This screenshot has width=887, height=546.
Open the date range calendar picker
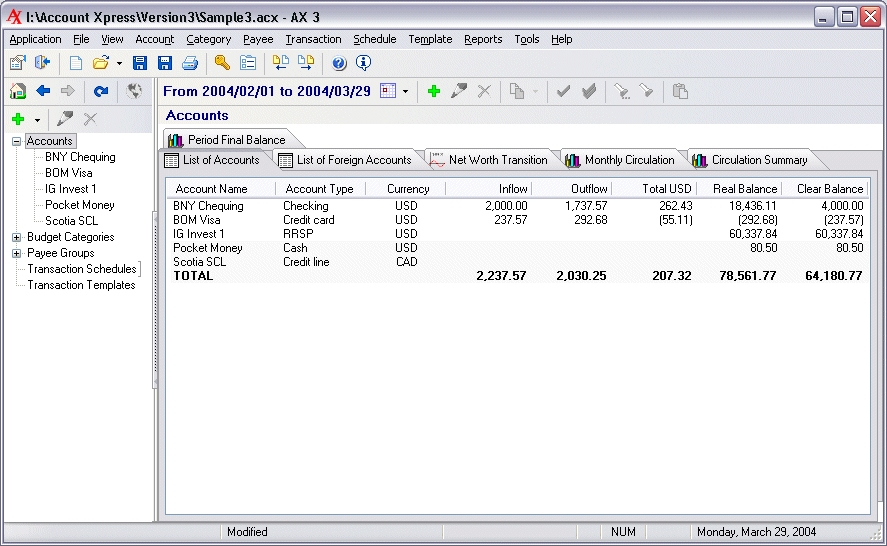click(x=388, y=91)
